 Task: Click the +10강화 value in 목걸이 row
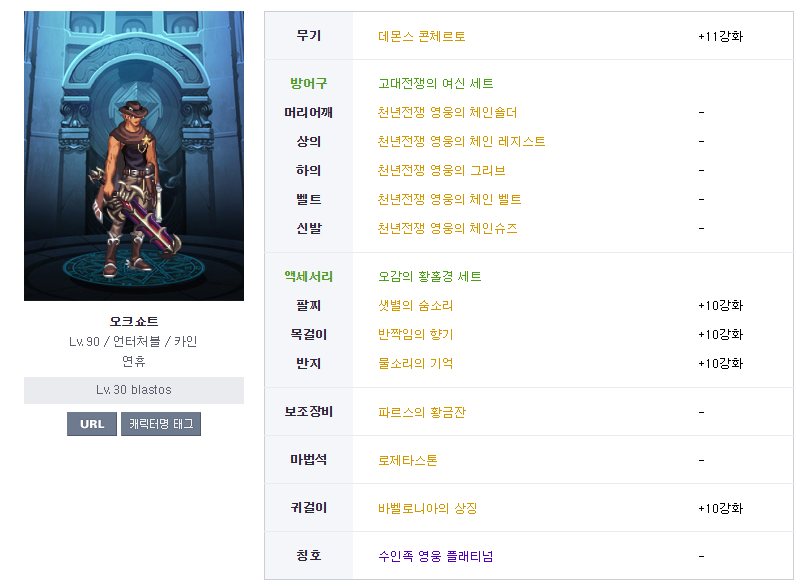[x=720, y=334]
